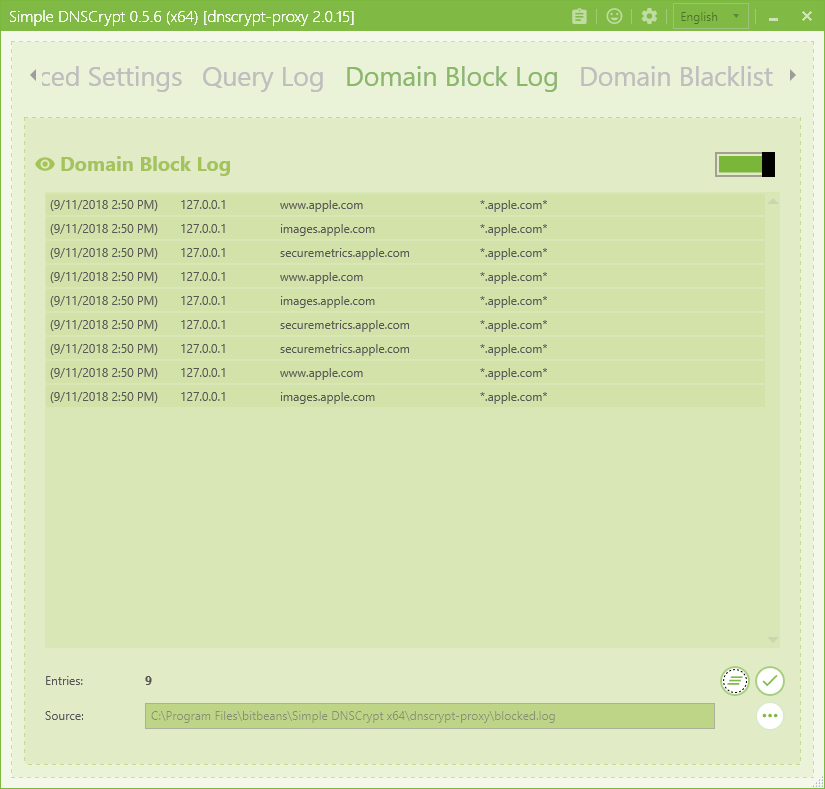Click the round checkmark icon button
The width and height of the screenshot is (825, 789).
(x=769, y=681)
